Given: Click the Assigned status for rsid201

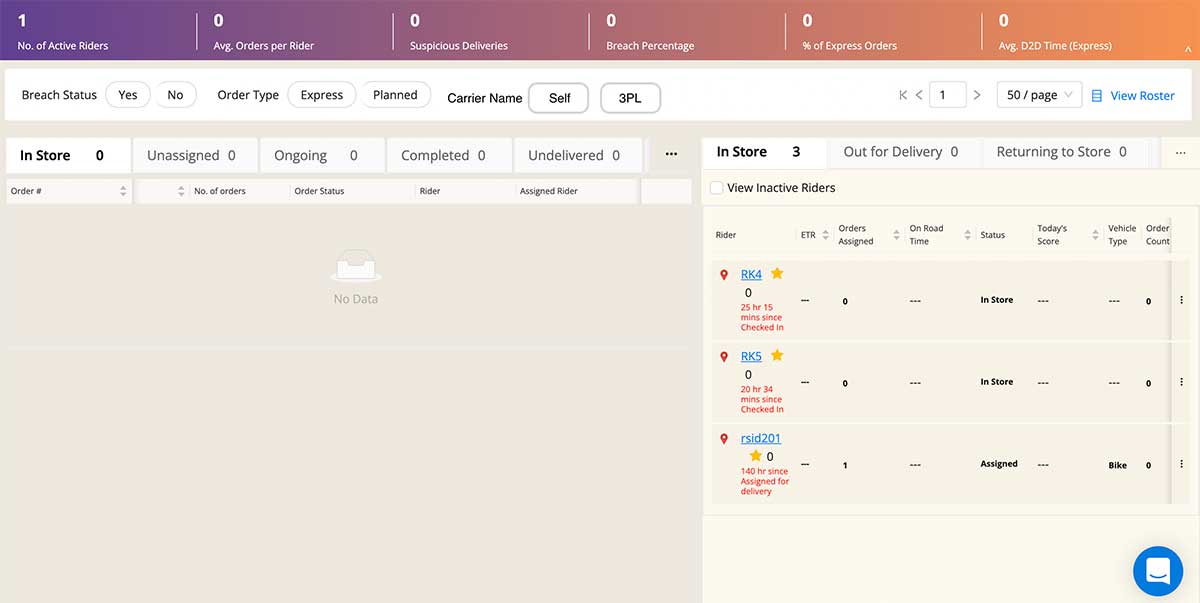Looking at the screenshot, I should click(999, 464).
